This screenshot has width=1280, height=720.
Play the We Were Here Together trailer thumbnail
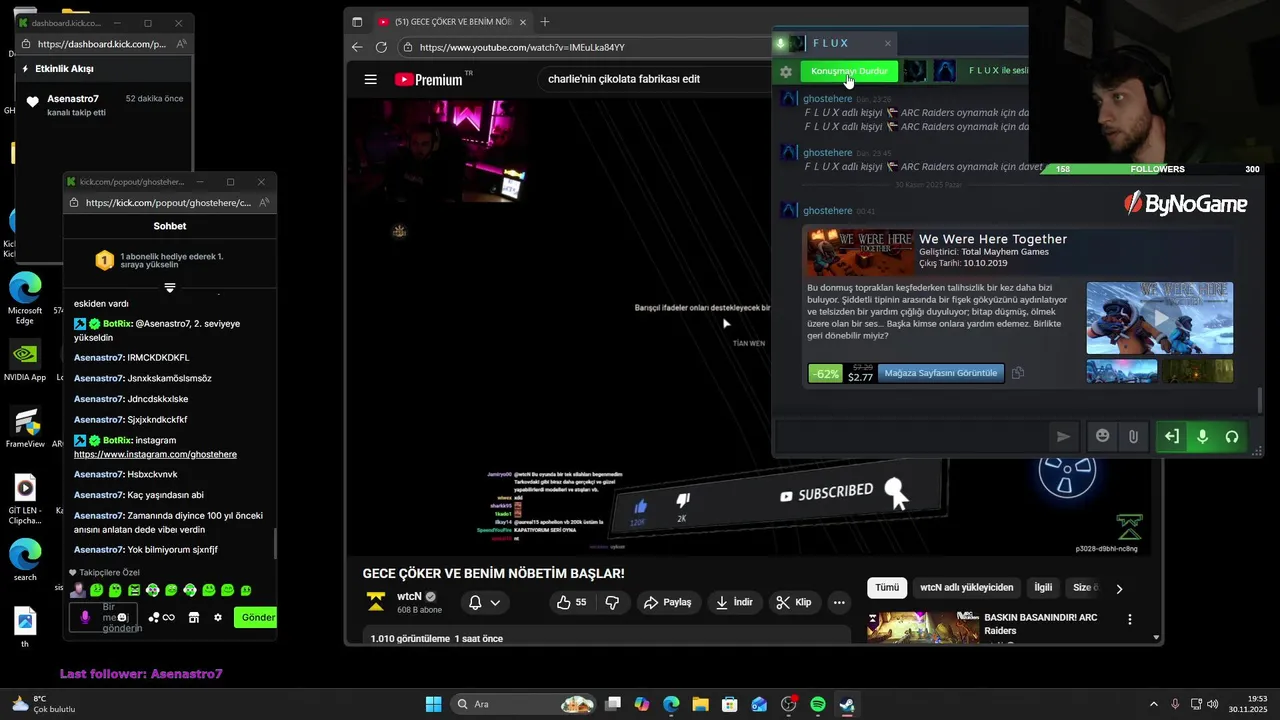click(1160, 318)
